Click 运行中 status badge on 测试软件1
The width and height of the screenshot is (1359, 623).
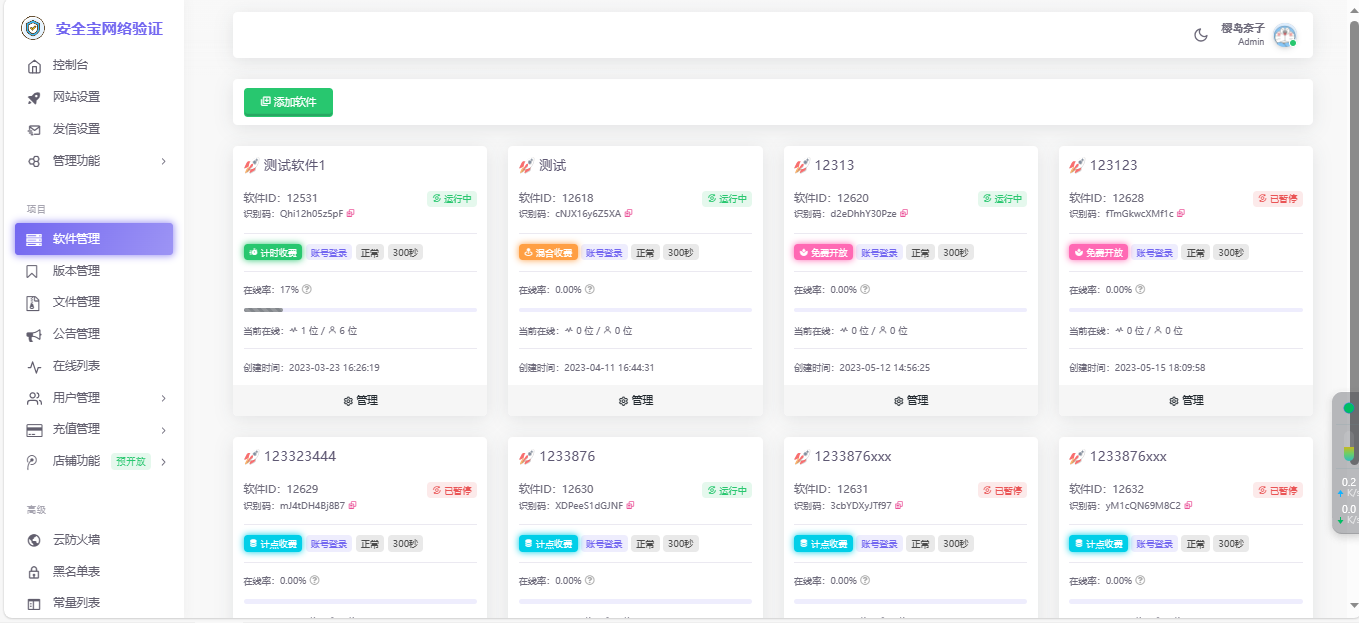click(x=452, y=199)
